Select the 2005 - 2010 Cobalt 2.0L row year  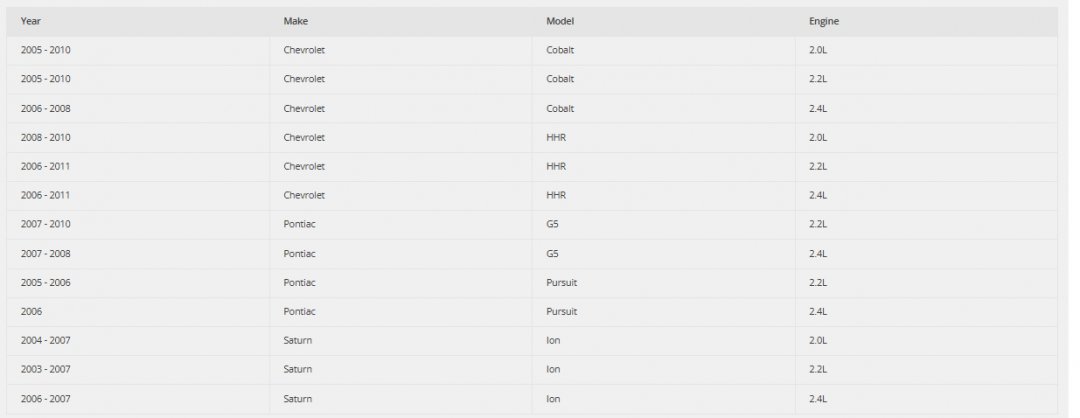point(45,50)
